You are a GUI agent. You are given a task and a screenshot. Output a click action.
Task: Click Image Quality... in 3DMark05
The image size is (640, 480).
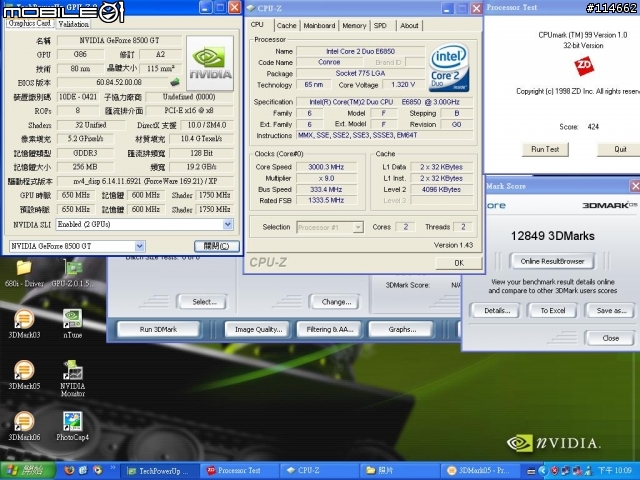point(258,329)
